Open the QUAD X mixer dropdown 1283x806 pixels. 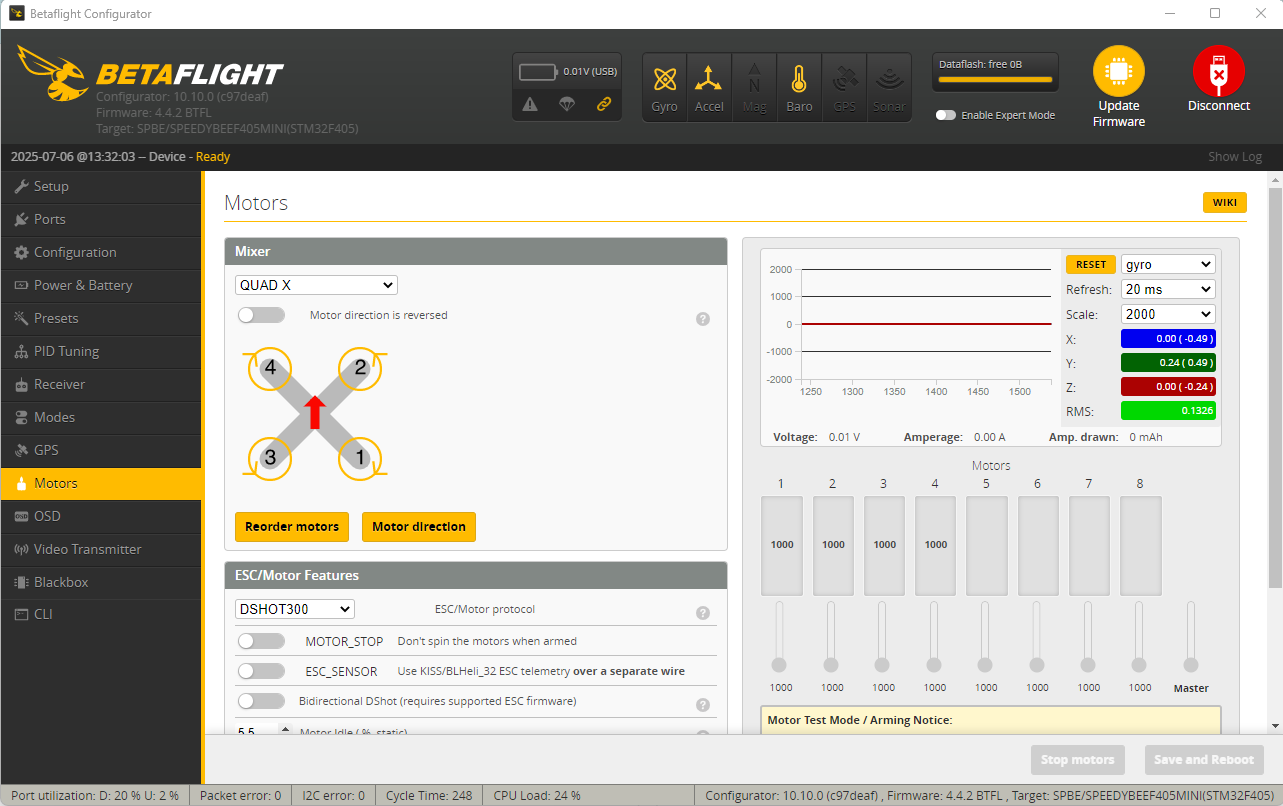coord(316,285)
